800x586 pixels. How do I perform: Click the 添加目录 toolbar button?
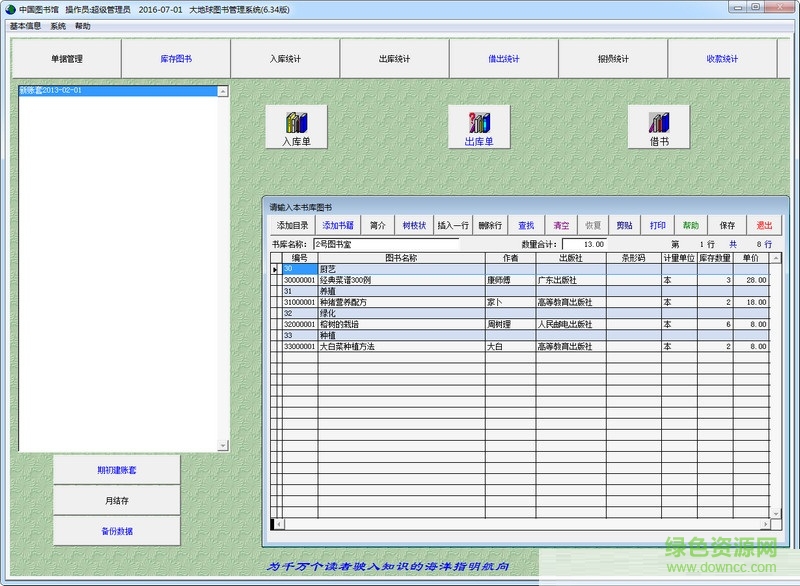click(x=293, y=225)
